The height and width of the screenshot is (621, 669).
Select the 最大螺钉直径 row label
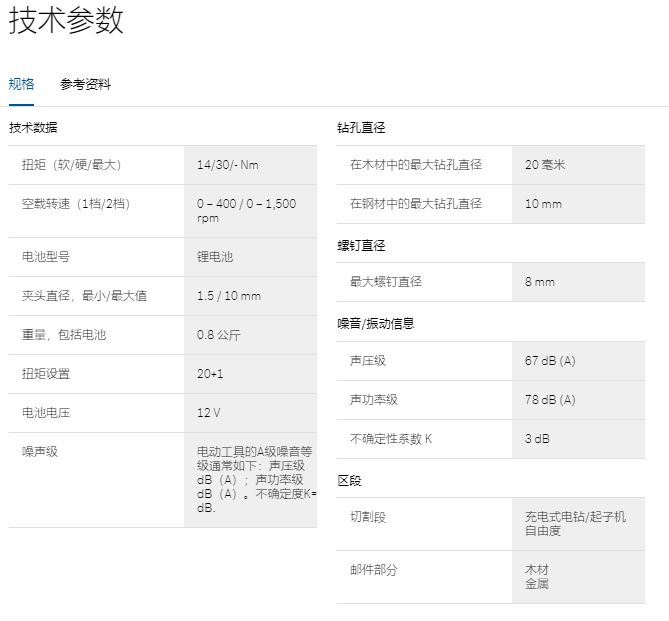tap(386, 282)
